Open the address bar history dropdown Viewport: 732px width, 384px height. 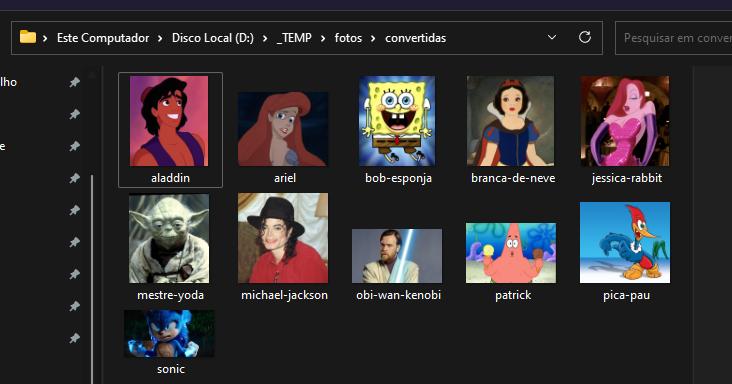pos(552,37)
